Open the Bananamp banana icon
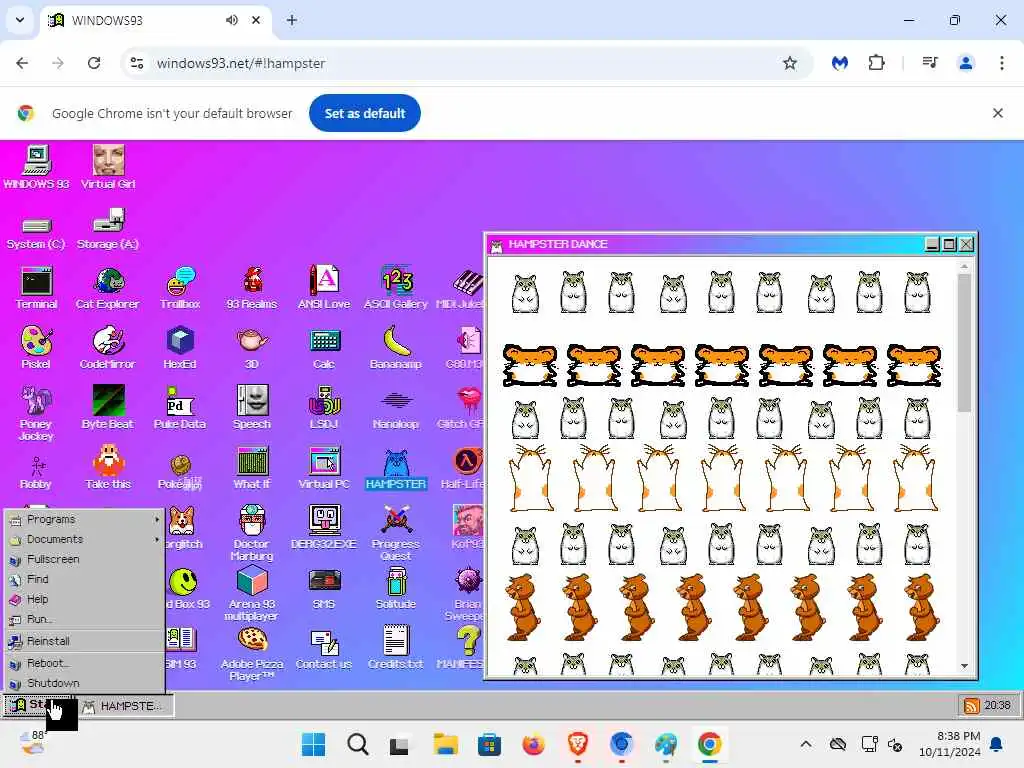Viewport: 1024px width, 768px height. coord(396,347)
